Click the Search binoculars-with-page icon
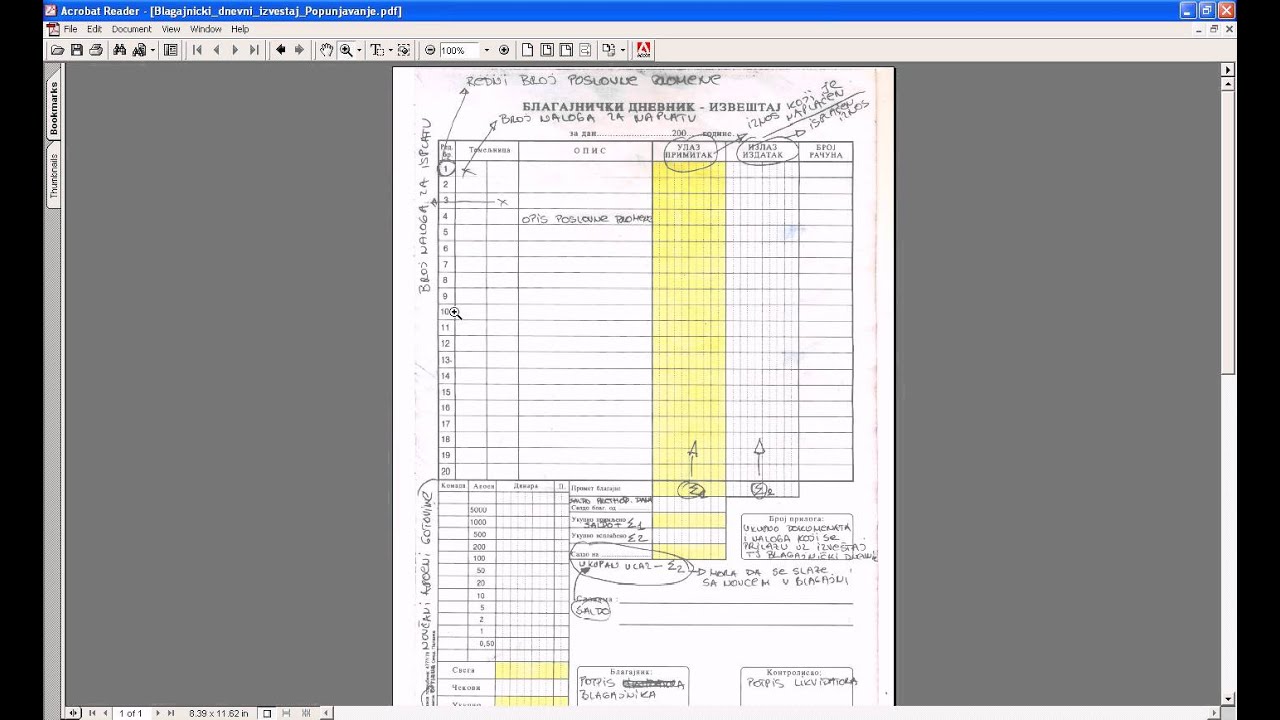 140,50
